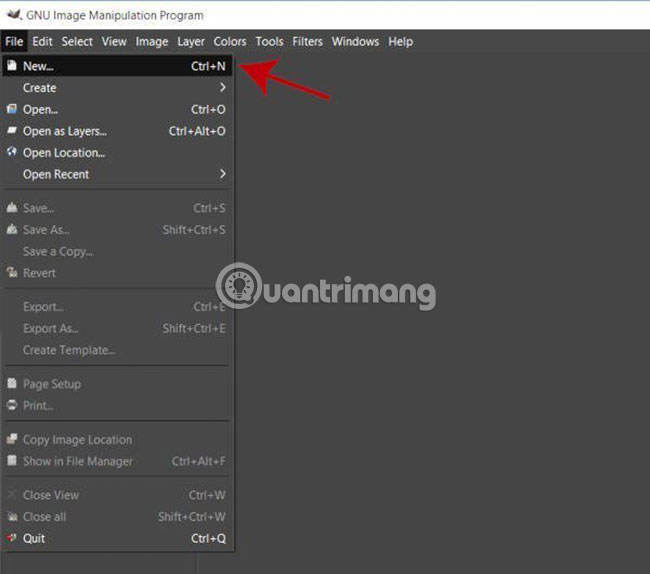Click the Show in File Manager icon
The height and width of the screenshot is (574, 650).
click(12, 460)
